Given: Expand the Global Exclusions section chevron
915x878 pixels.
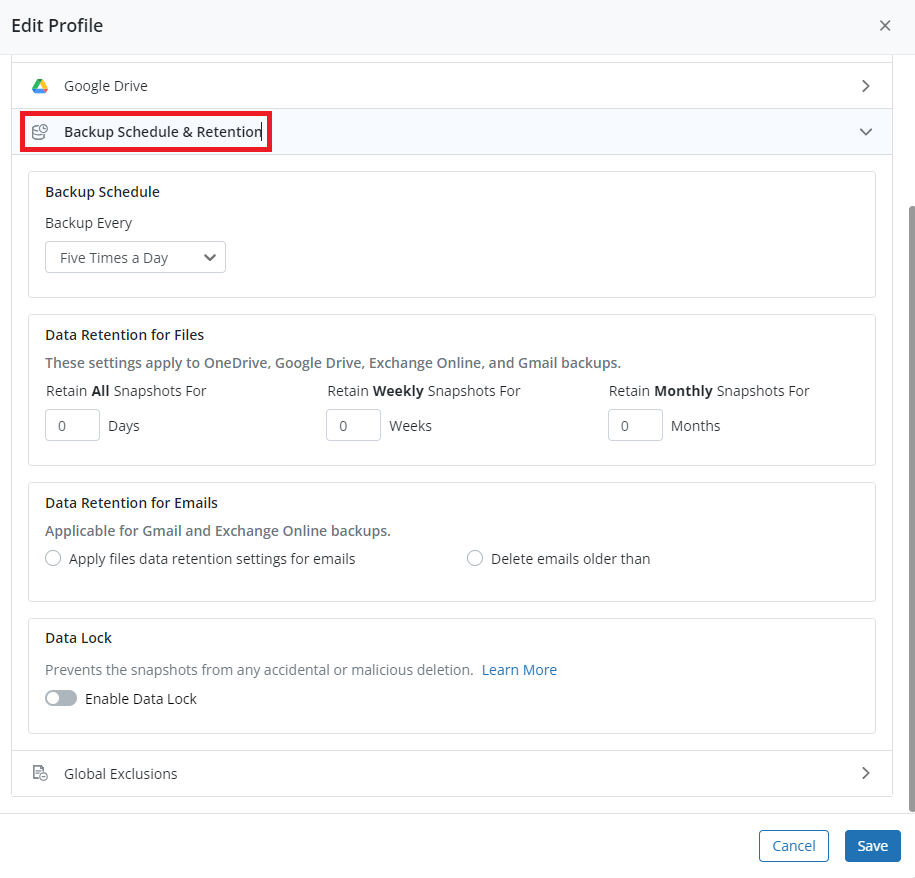Looking at the screenshot, I should (865, 774).
